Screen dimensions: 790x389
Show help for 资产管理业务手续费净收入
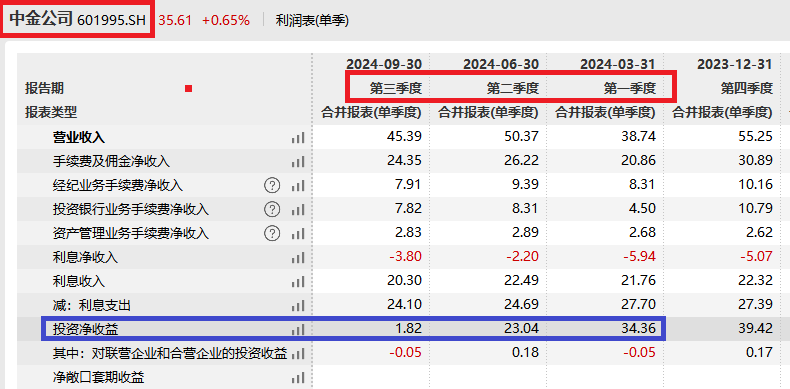coord(272,234)
